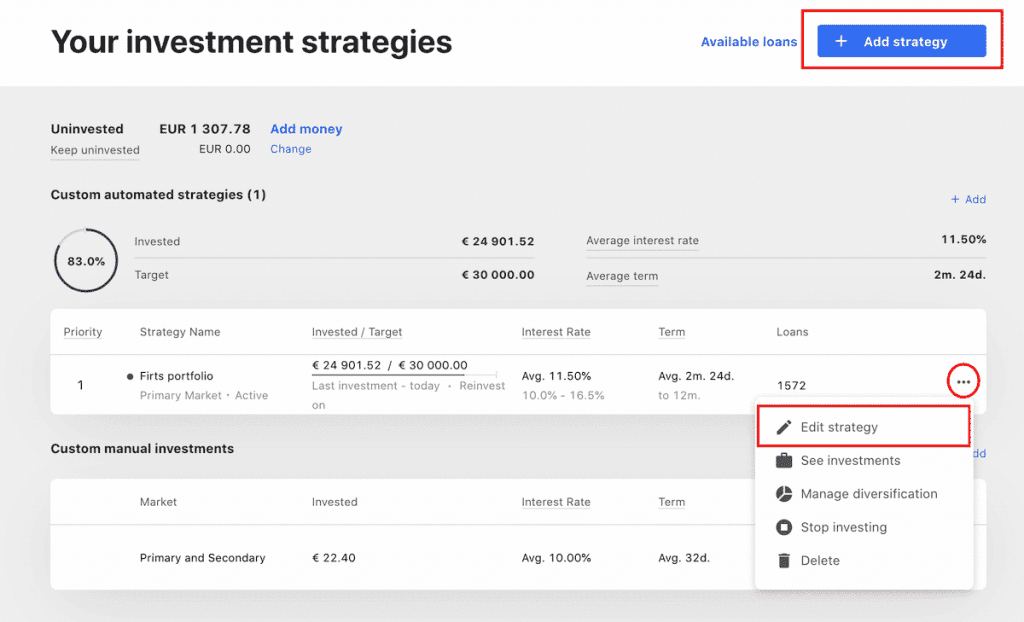Click the briefcase icon for See investments
The height and width of the screenshot is (622, 1024).
click(784, 461)
